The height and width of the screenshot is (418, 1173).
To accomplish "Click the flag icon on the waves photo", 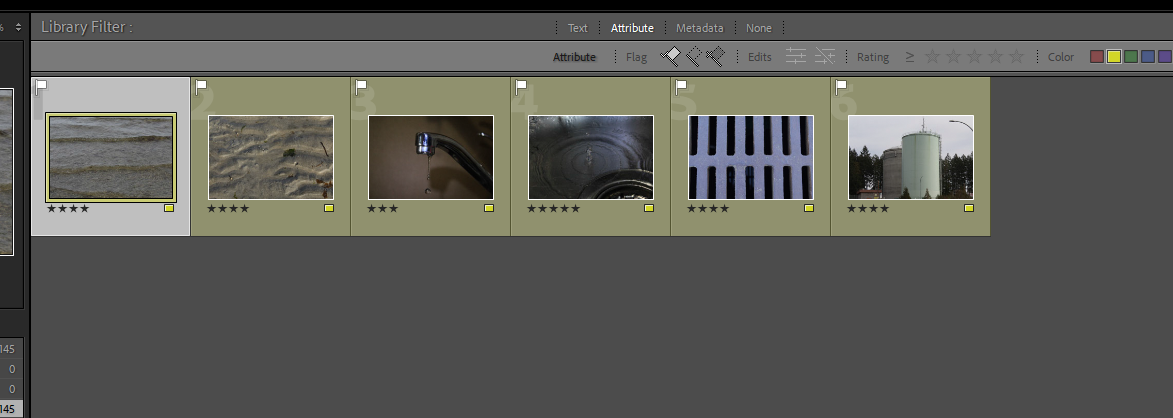I will coord(41,87).
